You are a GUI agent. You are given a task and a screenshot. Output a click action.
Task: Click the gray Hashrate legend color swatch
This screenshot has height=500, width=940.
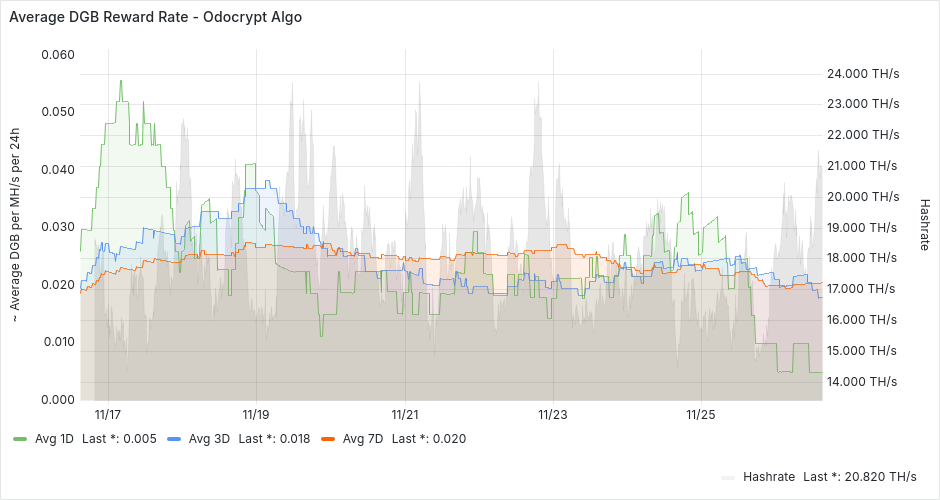point(727,478)
